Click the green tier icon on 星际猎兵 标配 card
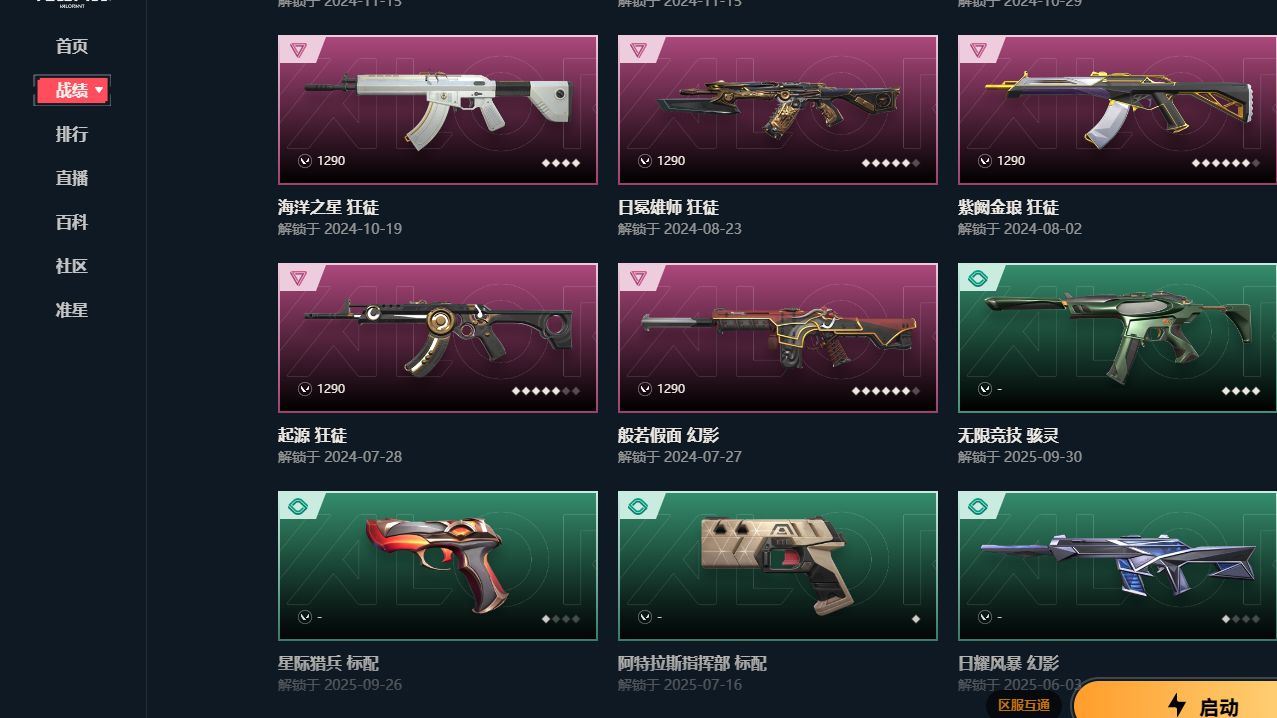 pyautogui.click(x=298, y=506)
